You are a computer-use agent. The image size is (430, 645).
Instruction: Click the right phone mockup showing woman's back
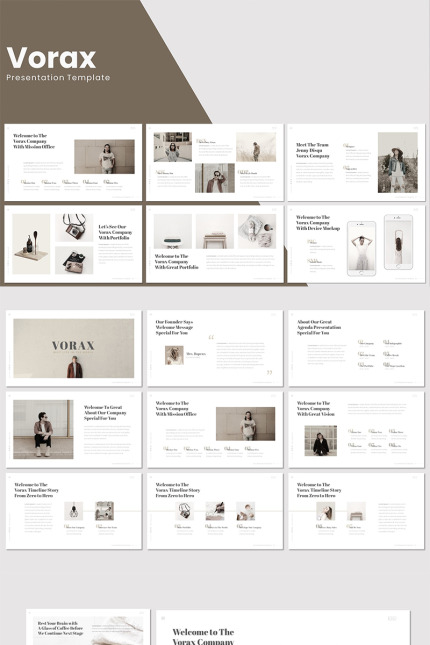[x=398, y=242]
